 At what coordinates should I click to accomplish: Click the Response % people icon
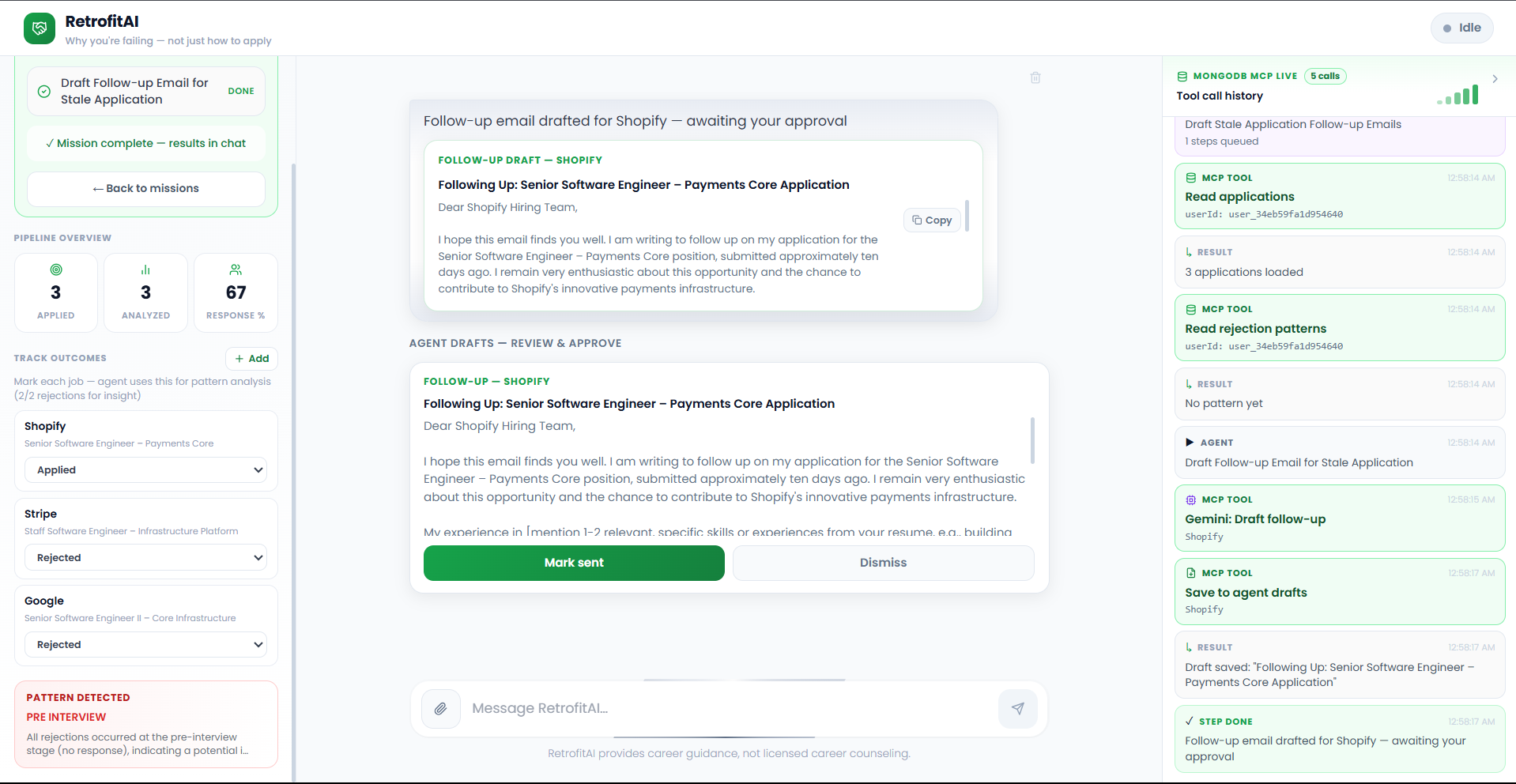point(236,269)
